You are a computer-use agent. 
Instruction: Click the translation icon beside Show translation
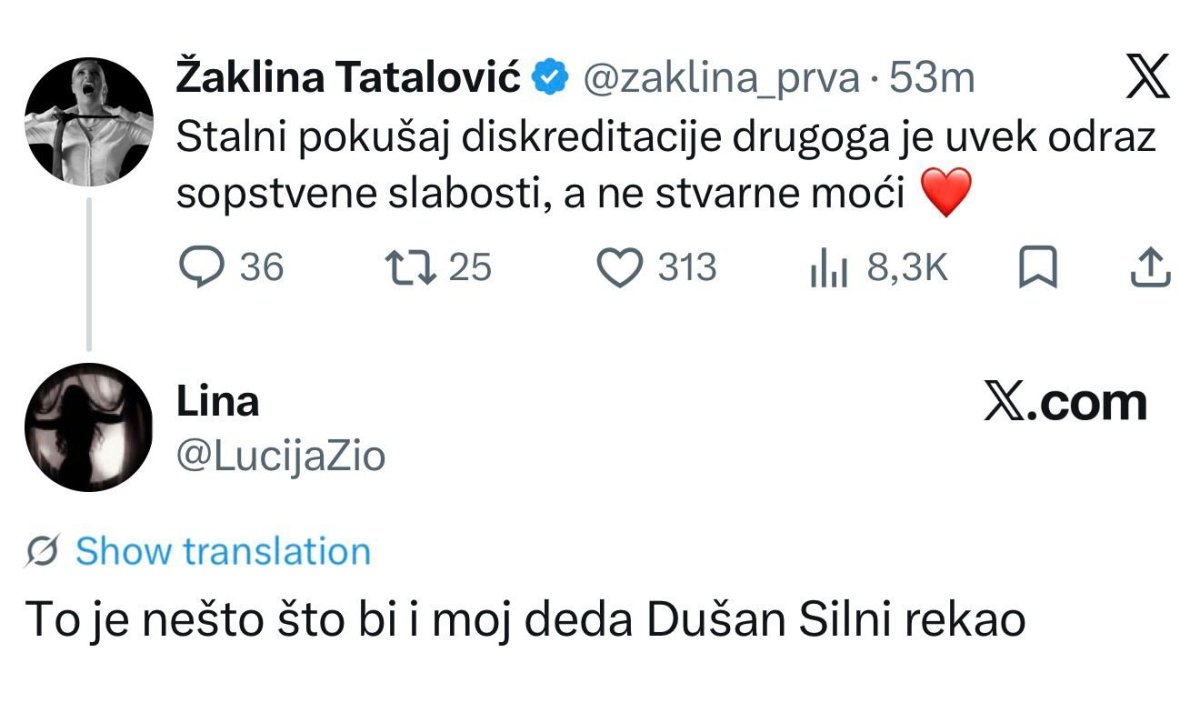pos(44,552)
